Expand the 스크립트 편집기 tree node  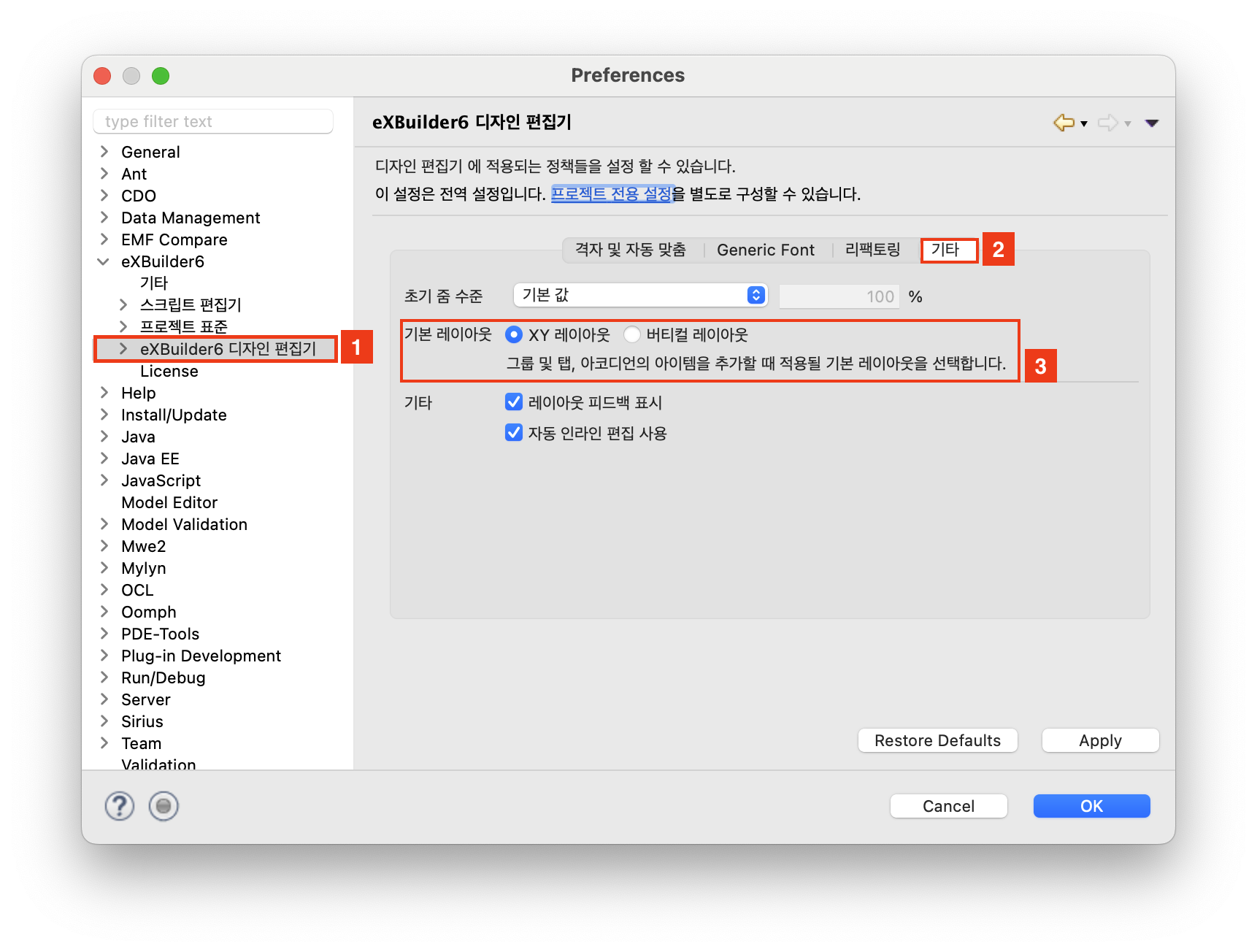click(x=123, y=304)
